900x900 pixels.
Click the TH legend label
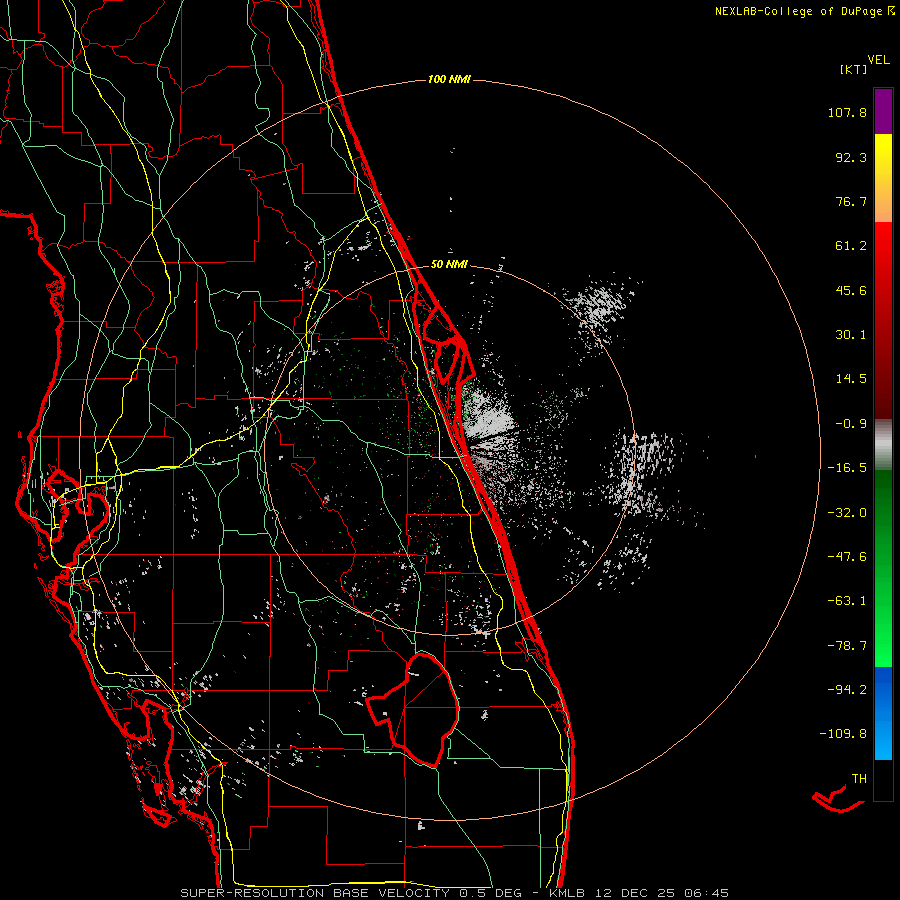tap(859, 779)
